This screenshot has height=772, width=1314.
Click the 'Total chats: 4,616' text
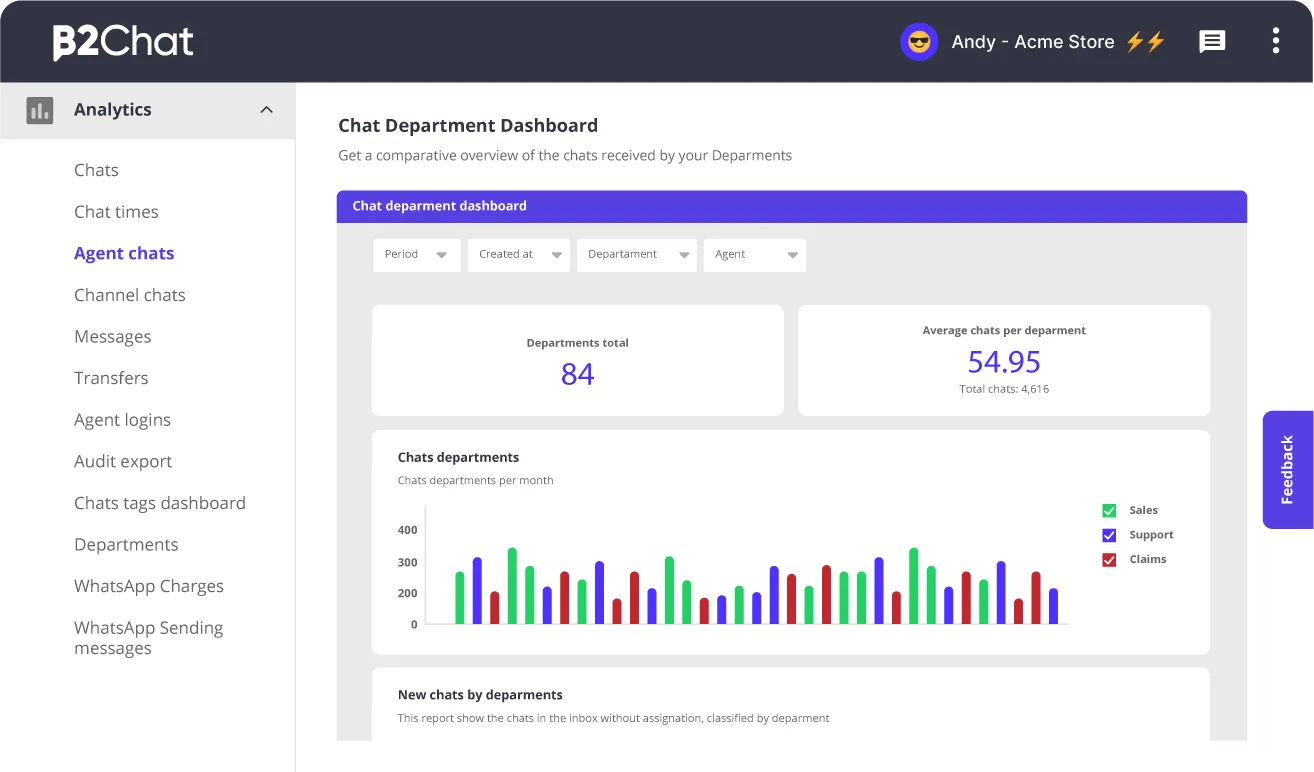coord(1004,389)
